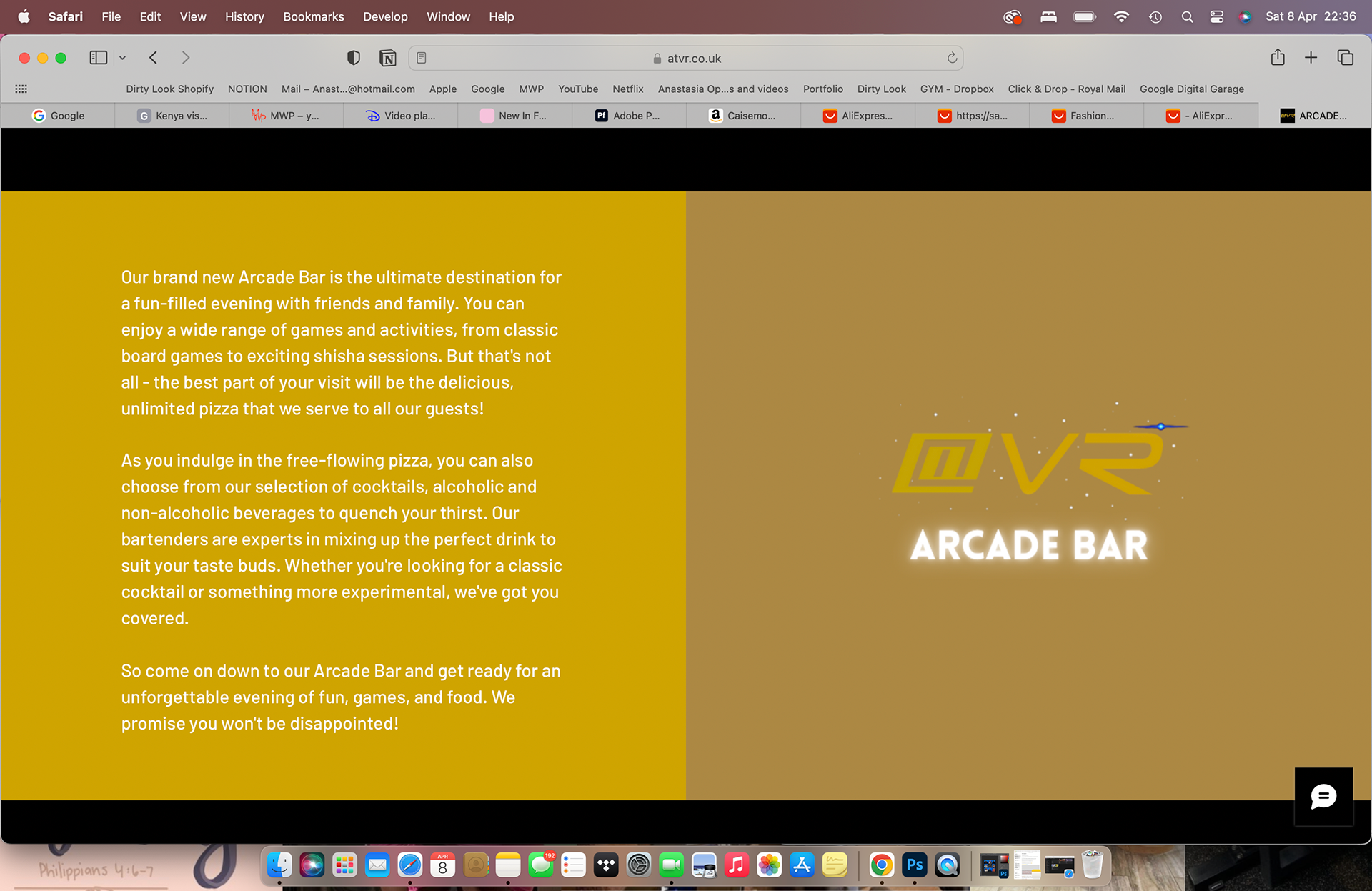Image resolution: width=1372 pixels, height=891 pixels.
Task: Open Photos from the dock
Action: pos(769,865)
